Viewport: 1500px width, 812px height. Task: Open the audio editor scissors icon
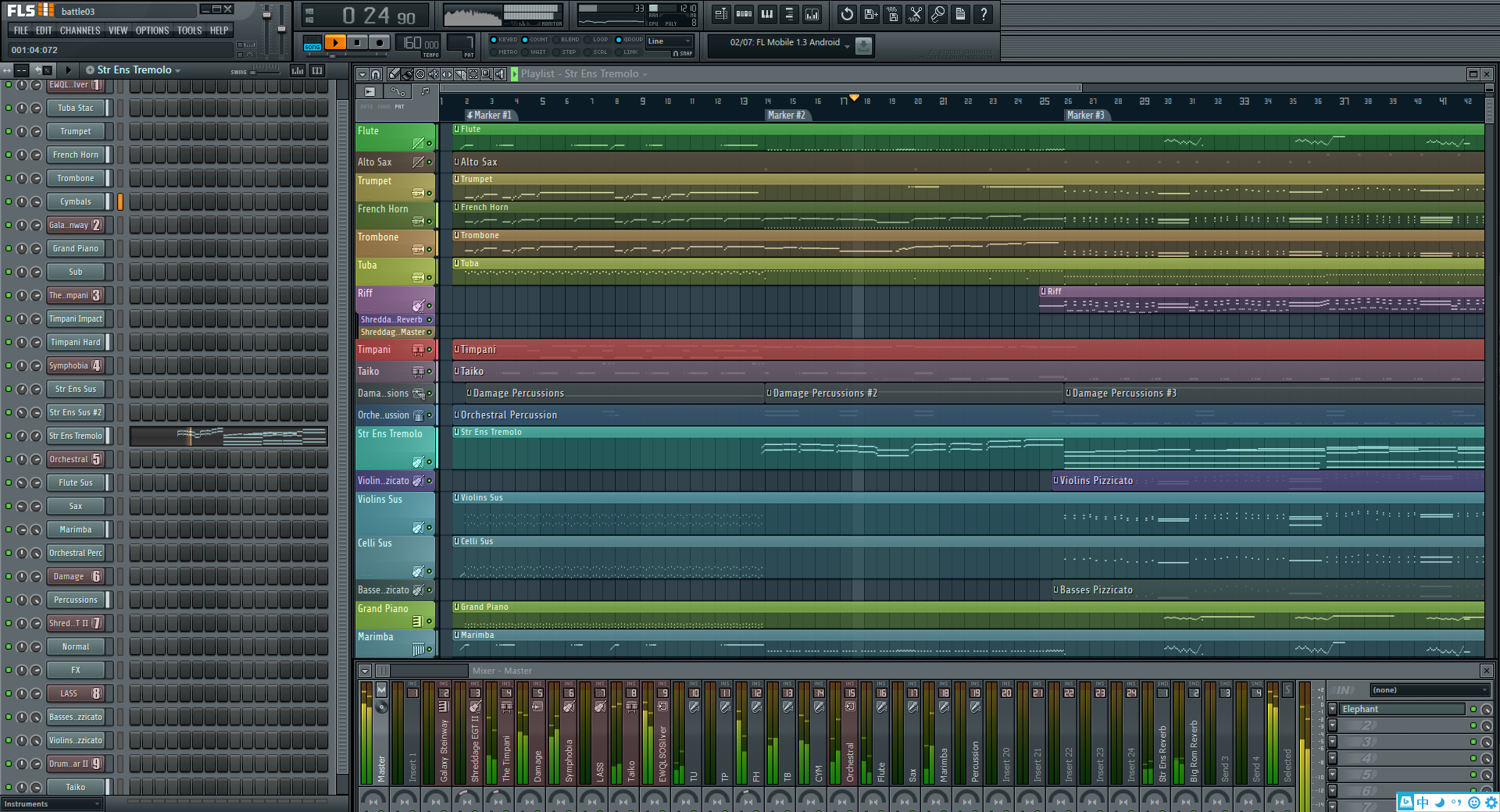click(x=916, y=14)
